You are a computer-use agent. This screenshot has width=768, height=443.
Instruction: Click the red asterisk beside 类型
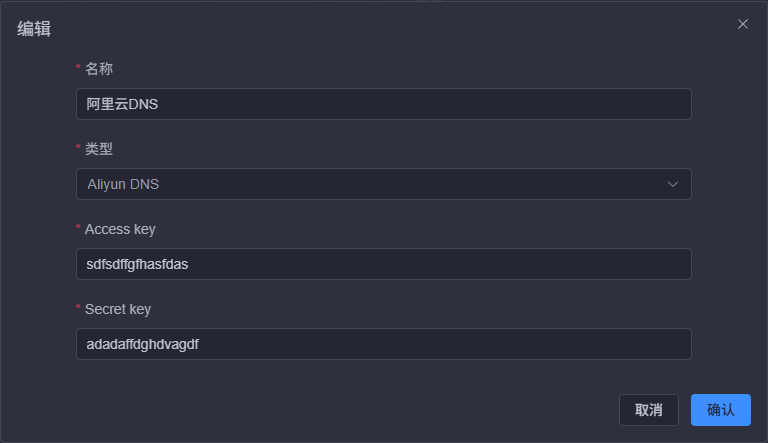click(79, 149)
